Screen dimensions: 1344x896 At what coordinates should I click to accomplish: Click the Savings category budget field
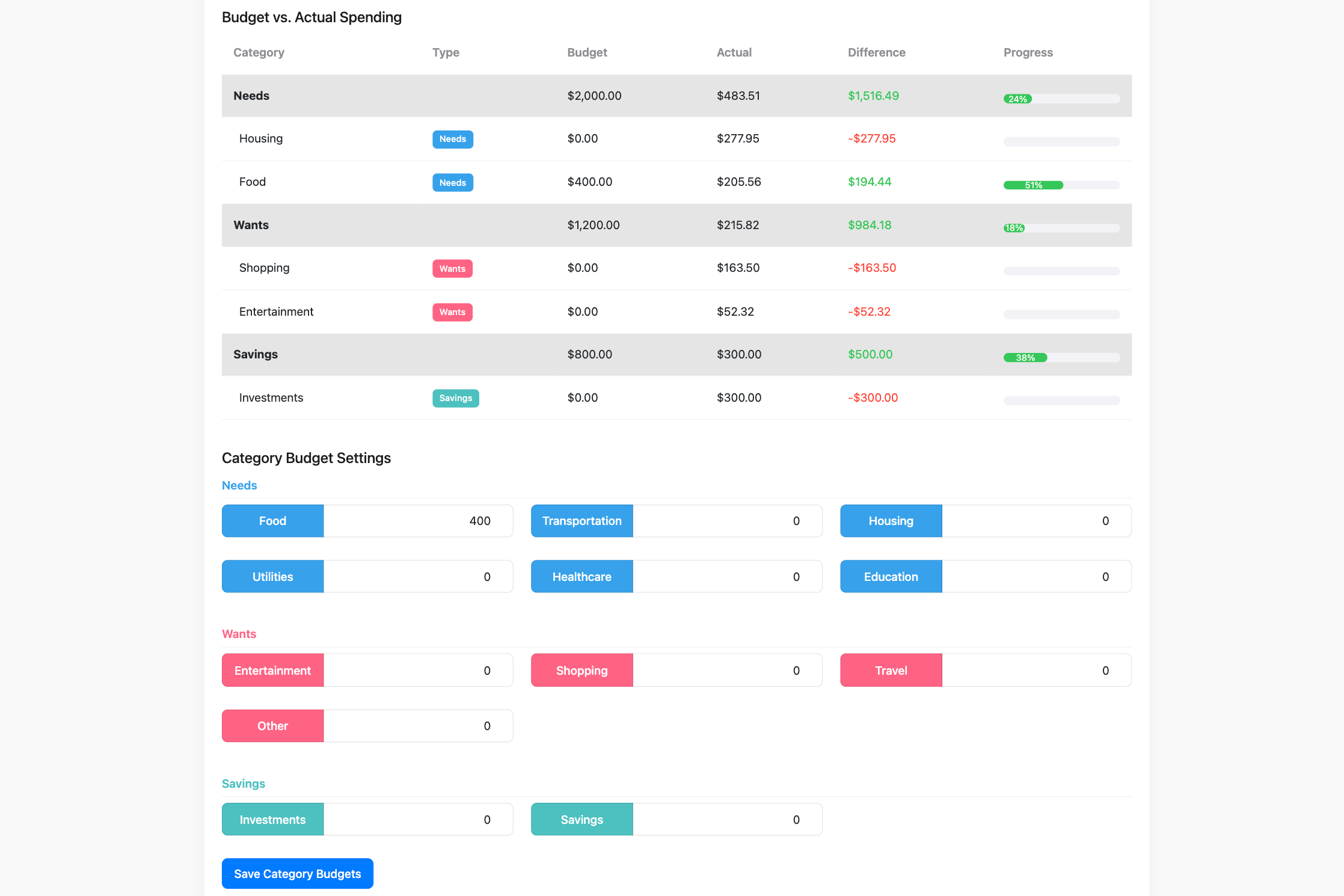pyautogui.click(x=727, y=819)
